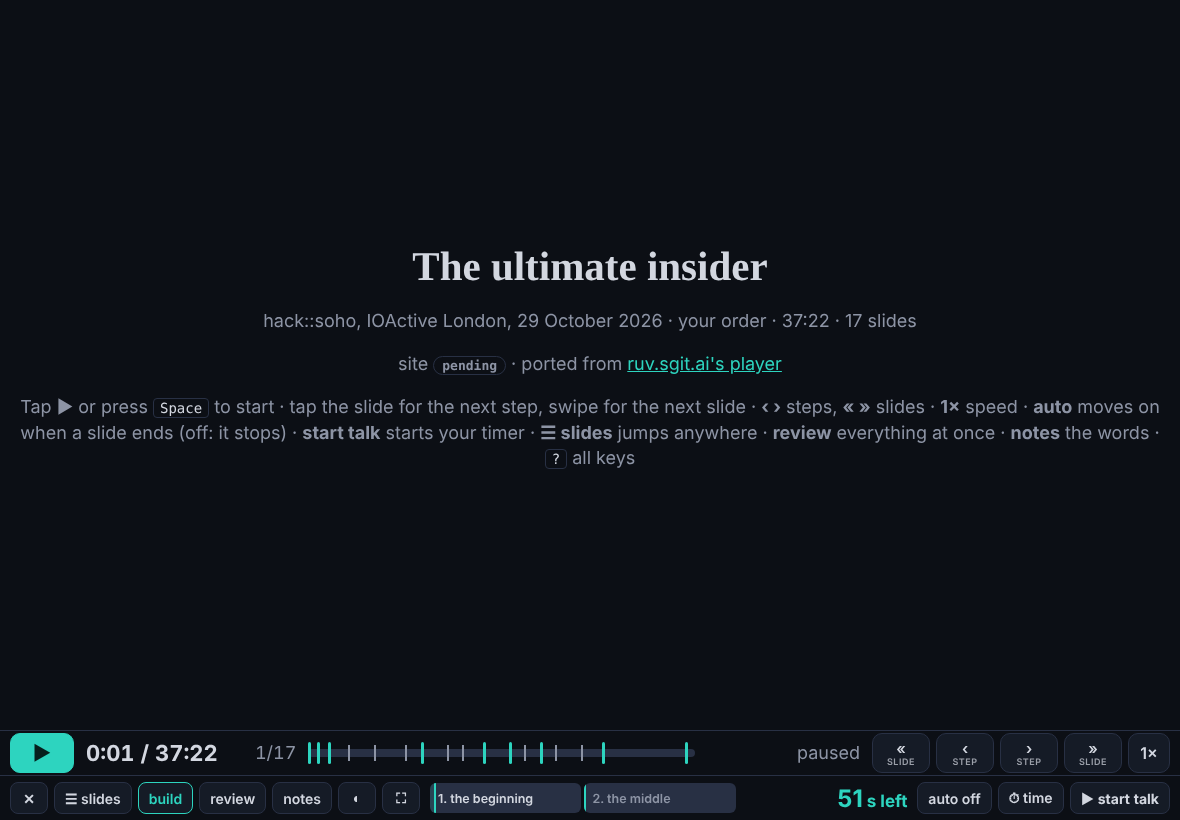This screenshot has width=1180, height=820.
Task: Click the 'pending' site badge
Action: pyautogui.click(x=470, y=366)
